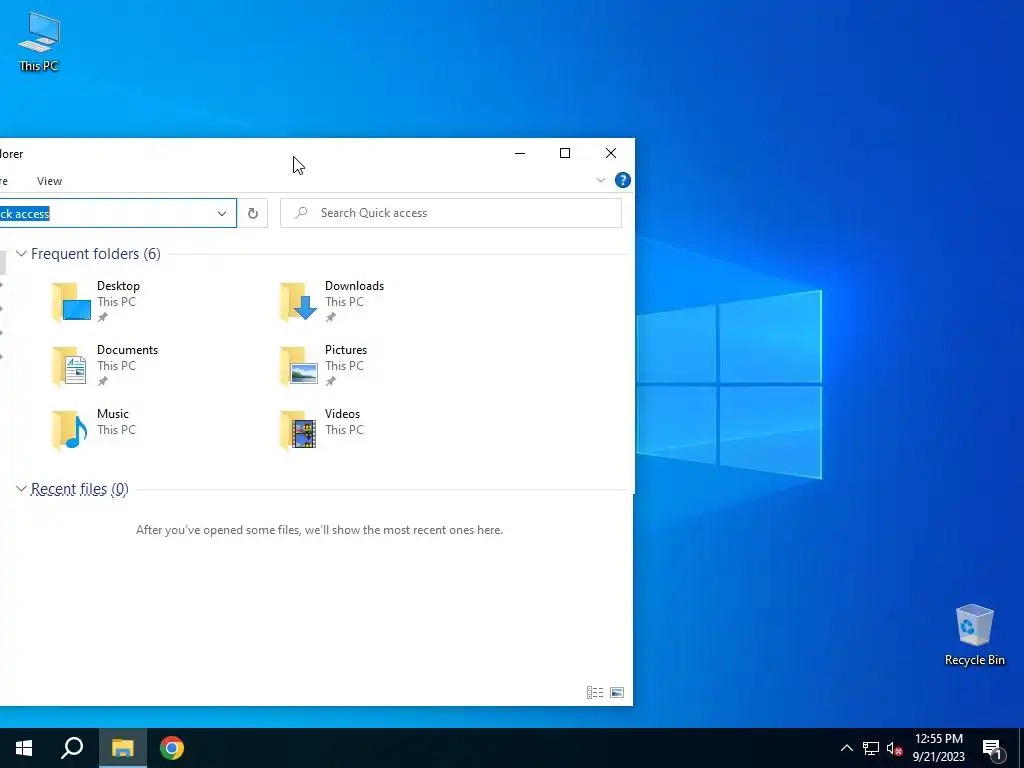The width and height of the screenshot is (1024, 768).
Task: Open network status tray icon
Action: (x=871, y=748)
